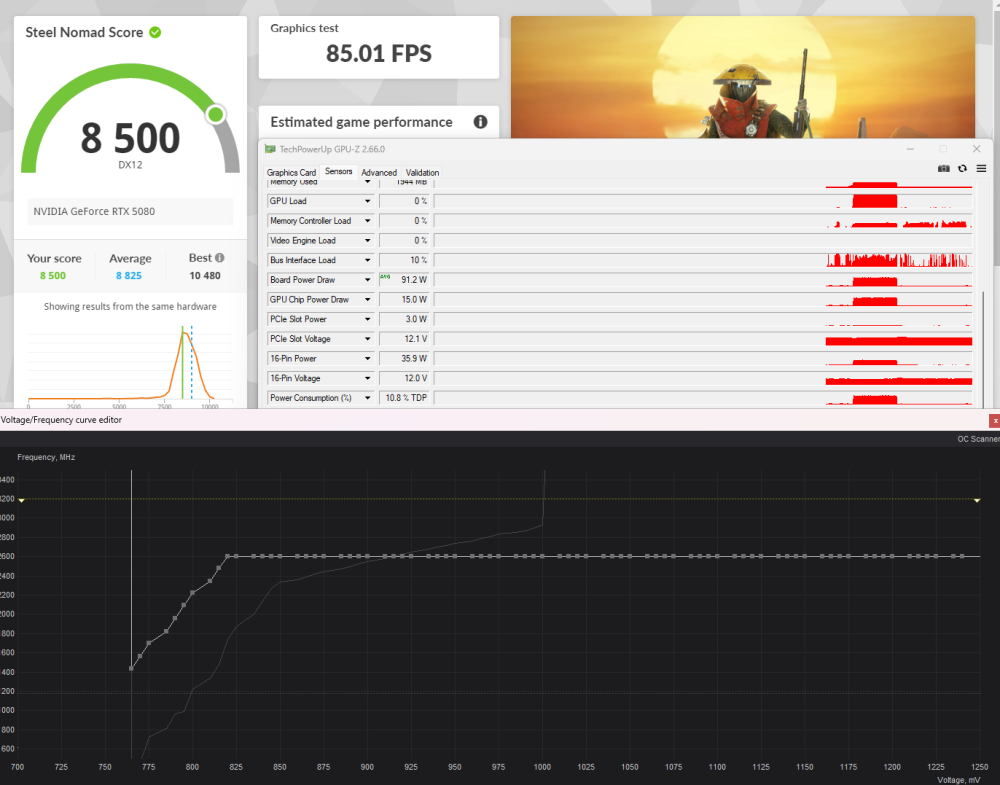Screen dimensions: 1000x785
Task: Click the score gauge white indicator knob
Action: tap(216, 115)
